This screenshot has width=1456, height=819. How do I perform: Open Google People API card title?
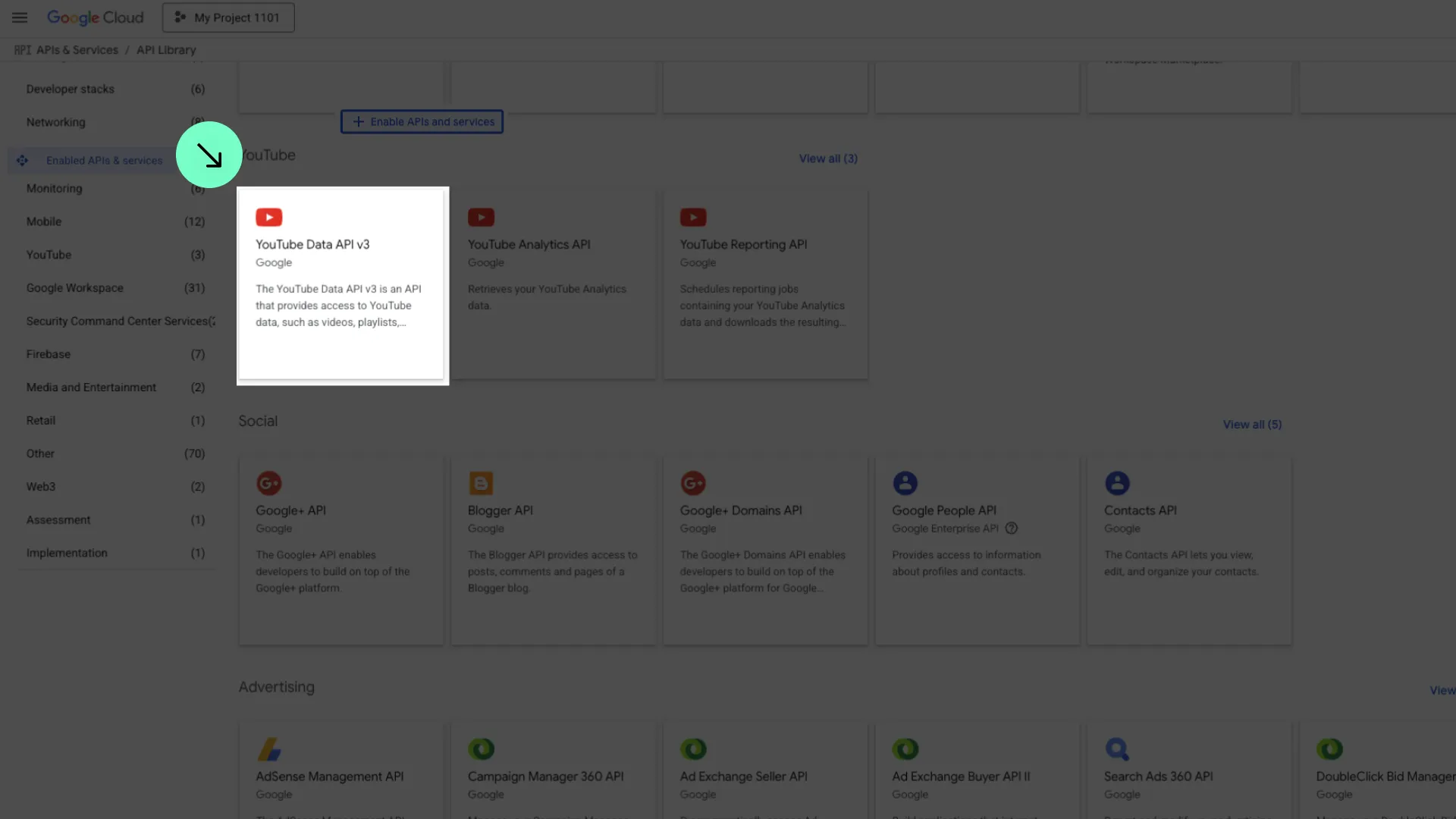click(x=944, y=510)
